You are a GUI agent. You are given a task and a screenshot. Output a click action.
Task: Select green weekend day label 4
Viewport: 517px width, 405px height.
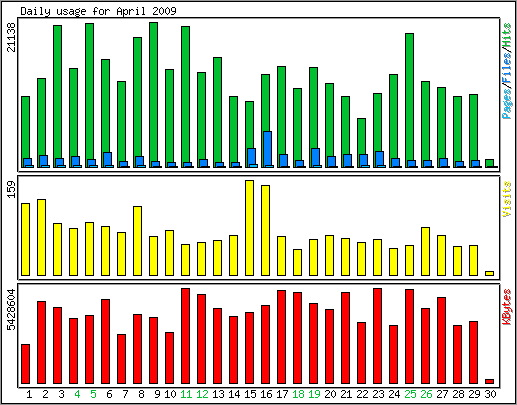point(77,394)
